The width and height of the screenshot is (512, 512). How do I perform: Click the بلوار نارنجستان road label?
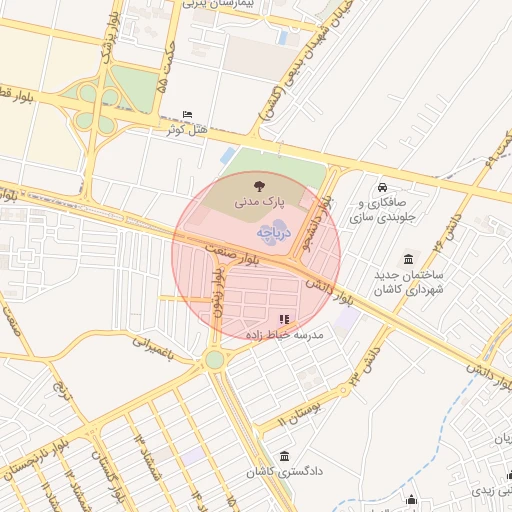tap(36, 460)
